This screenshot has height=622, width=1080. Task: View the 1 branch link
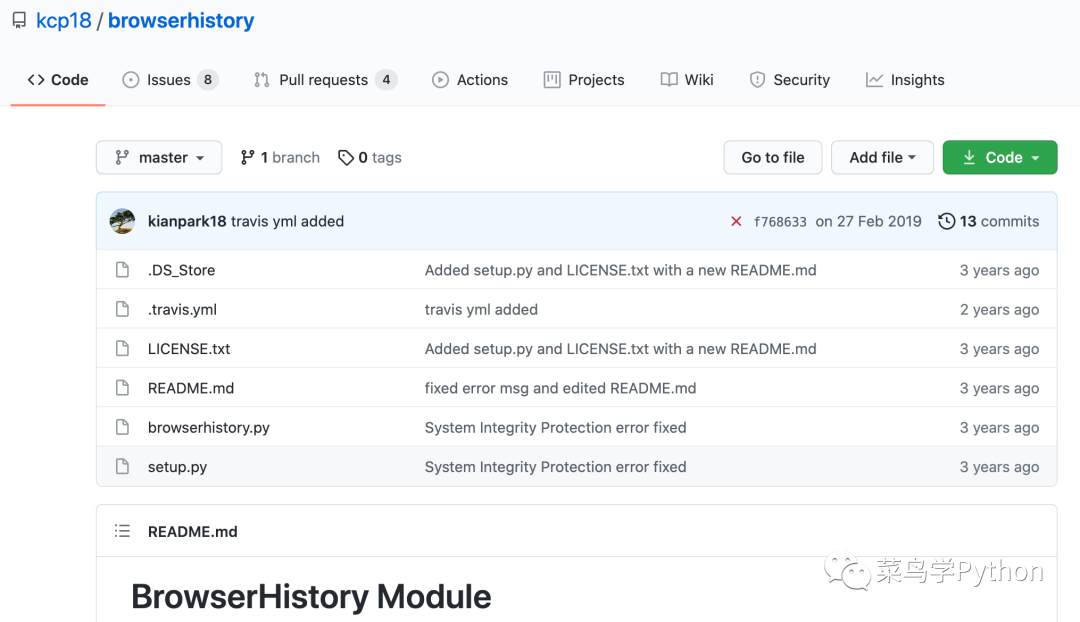[280, 158]
